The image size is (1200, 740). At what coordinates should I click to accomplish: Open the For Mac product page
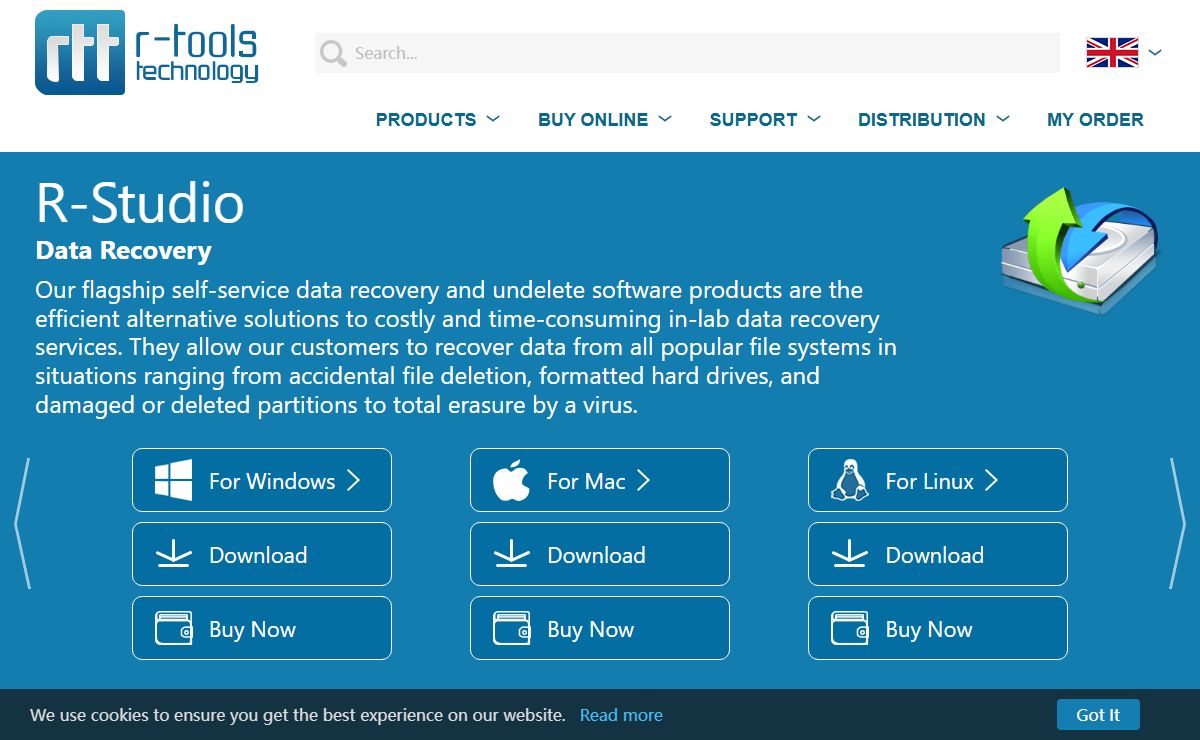coord(600,480)
